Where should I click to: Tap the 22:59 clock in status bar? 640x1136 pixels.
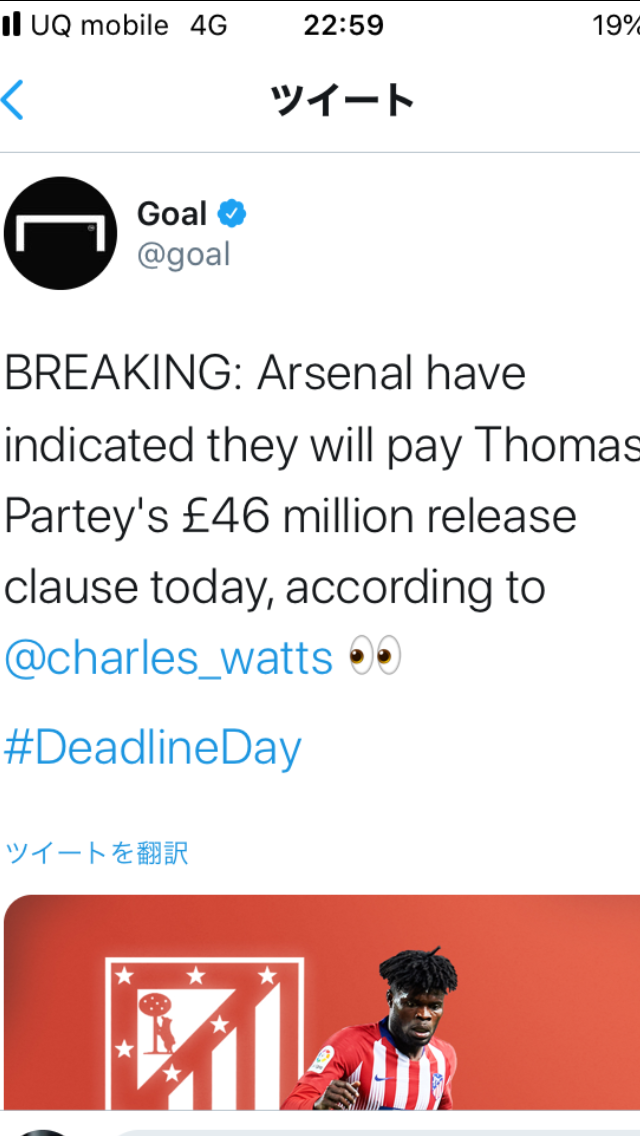(343, 26)
